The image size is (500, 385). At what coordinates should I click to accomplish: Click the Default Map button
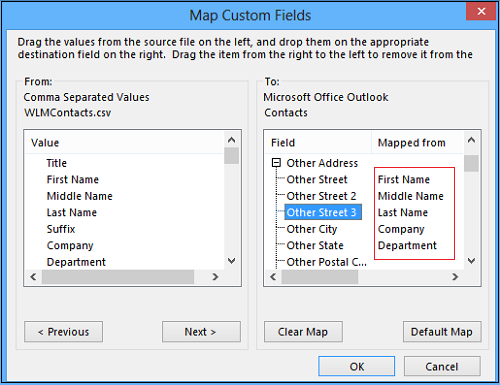(x=442, y=332)
